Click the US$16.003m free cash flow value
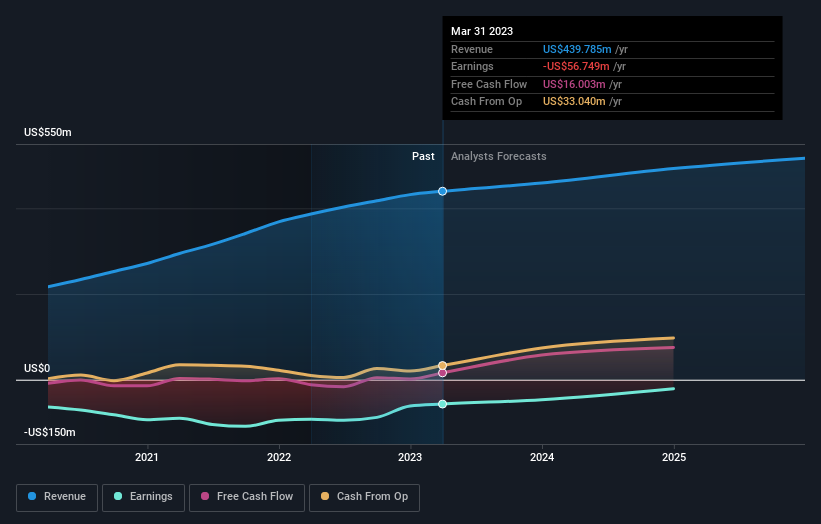Viewport: 821px width, 524px height. (574, 84)
